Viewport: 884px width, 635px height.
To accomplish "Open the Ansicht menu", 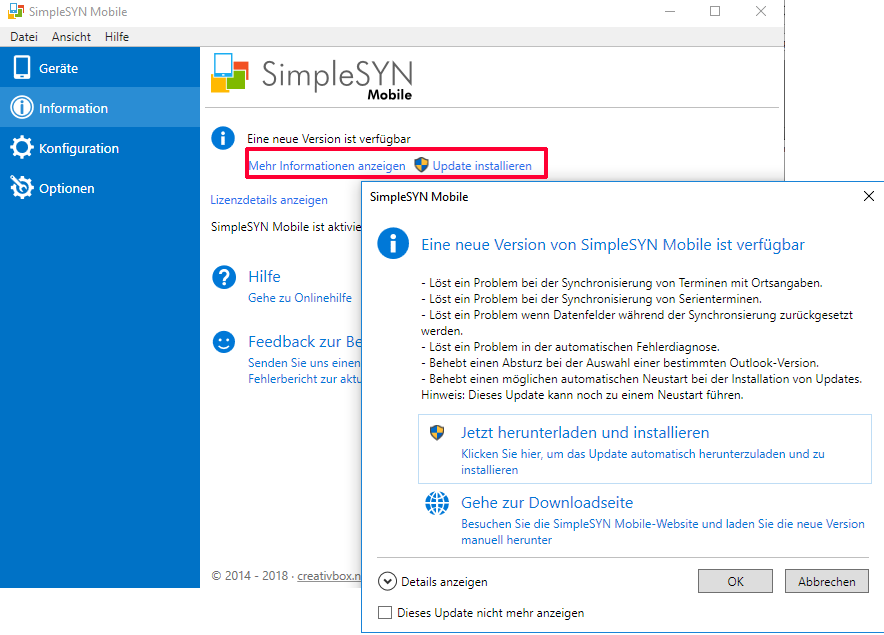I will (71, 37).
